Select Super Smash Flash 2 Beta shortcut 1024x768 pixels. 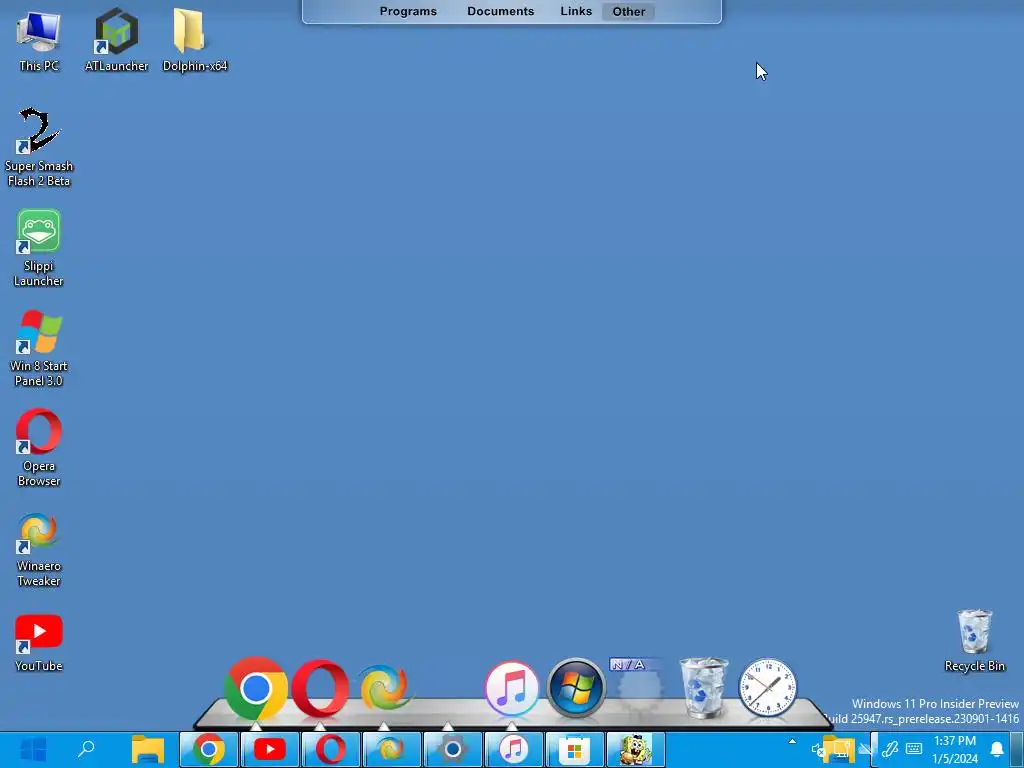pyautogui.click(x=39, y=148)
